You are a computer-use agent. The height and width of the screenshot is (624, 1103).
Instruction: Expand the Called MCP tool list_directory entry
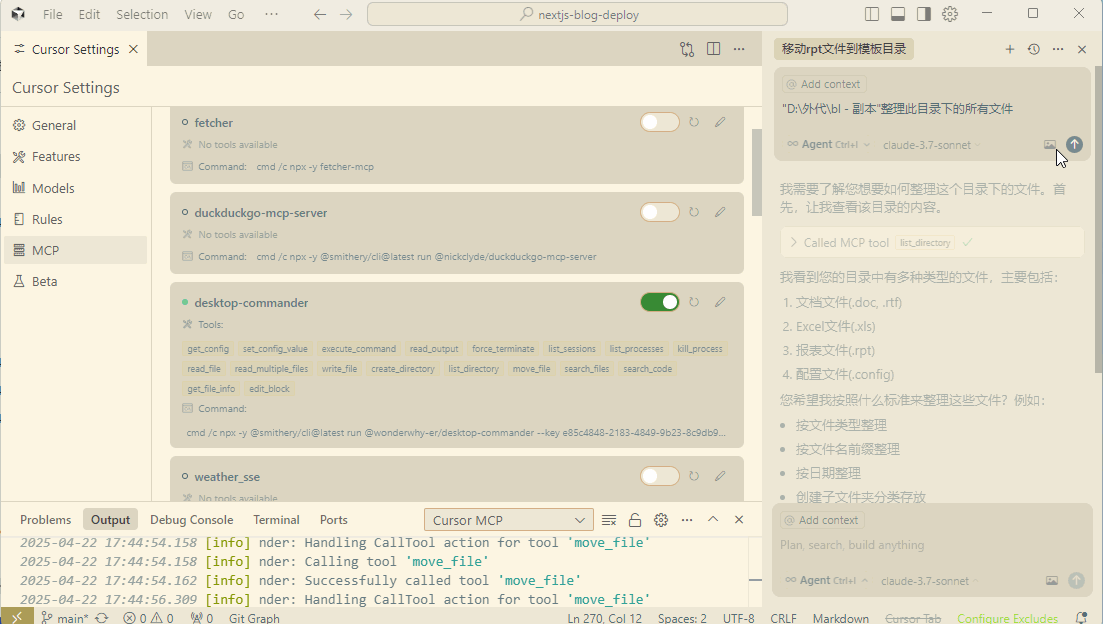[x=932, y=242]
